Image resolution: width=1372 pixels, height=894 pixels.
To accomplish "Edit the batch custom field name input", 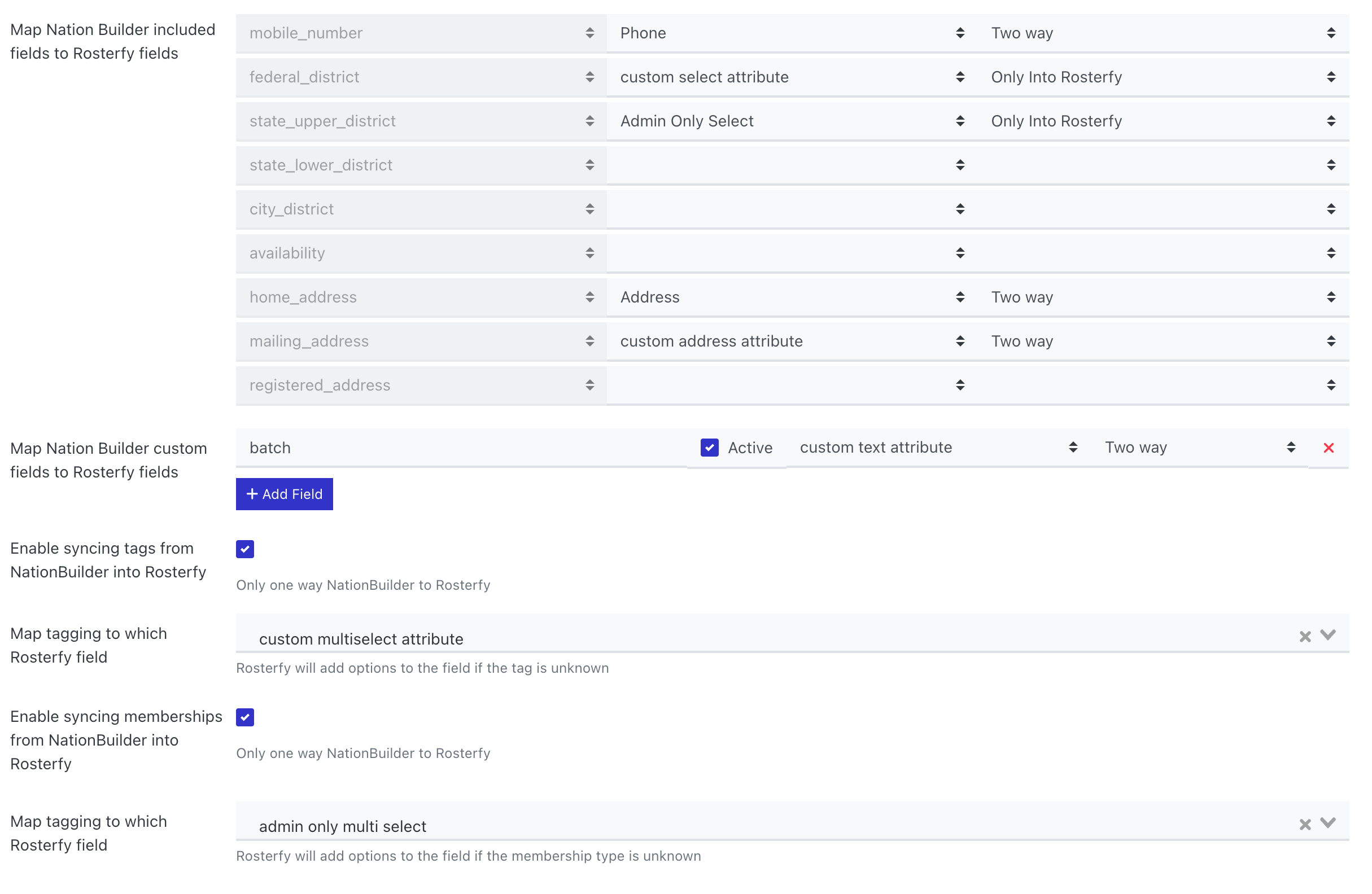I will coord(461,448).
